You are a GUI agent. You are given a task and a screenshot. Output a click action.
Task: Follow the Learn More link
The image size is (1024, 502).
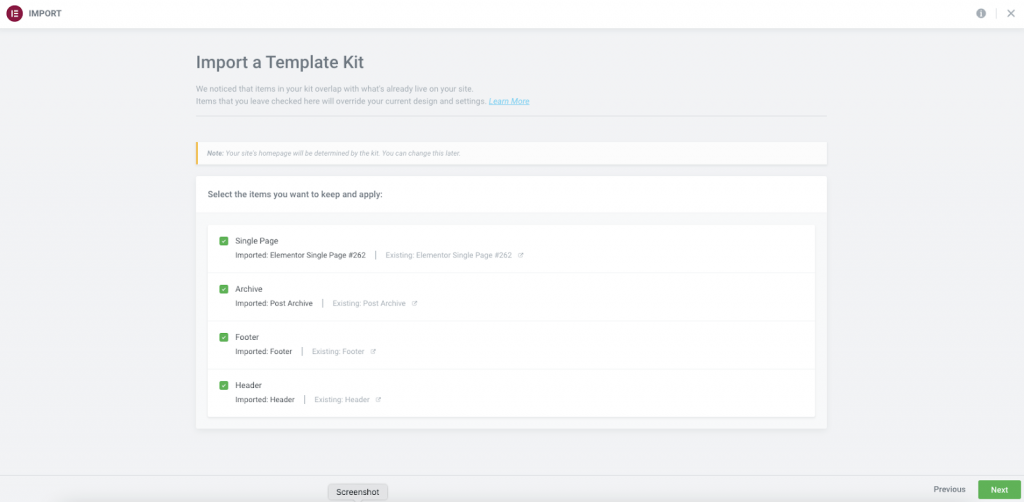[x=509, y=101]
